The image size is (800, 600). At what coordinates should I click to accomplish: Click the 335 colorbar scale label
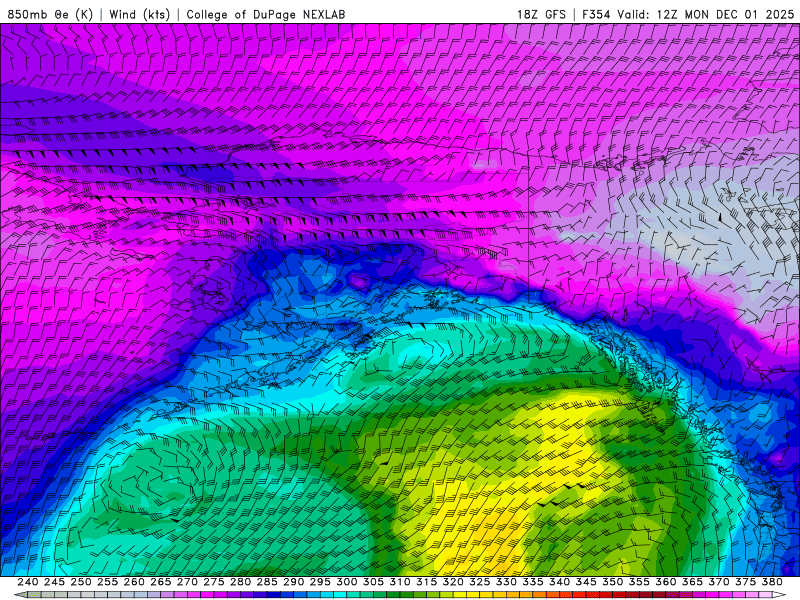[x=533, y=582]
